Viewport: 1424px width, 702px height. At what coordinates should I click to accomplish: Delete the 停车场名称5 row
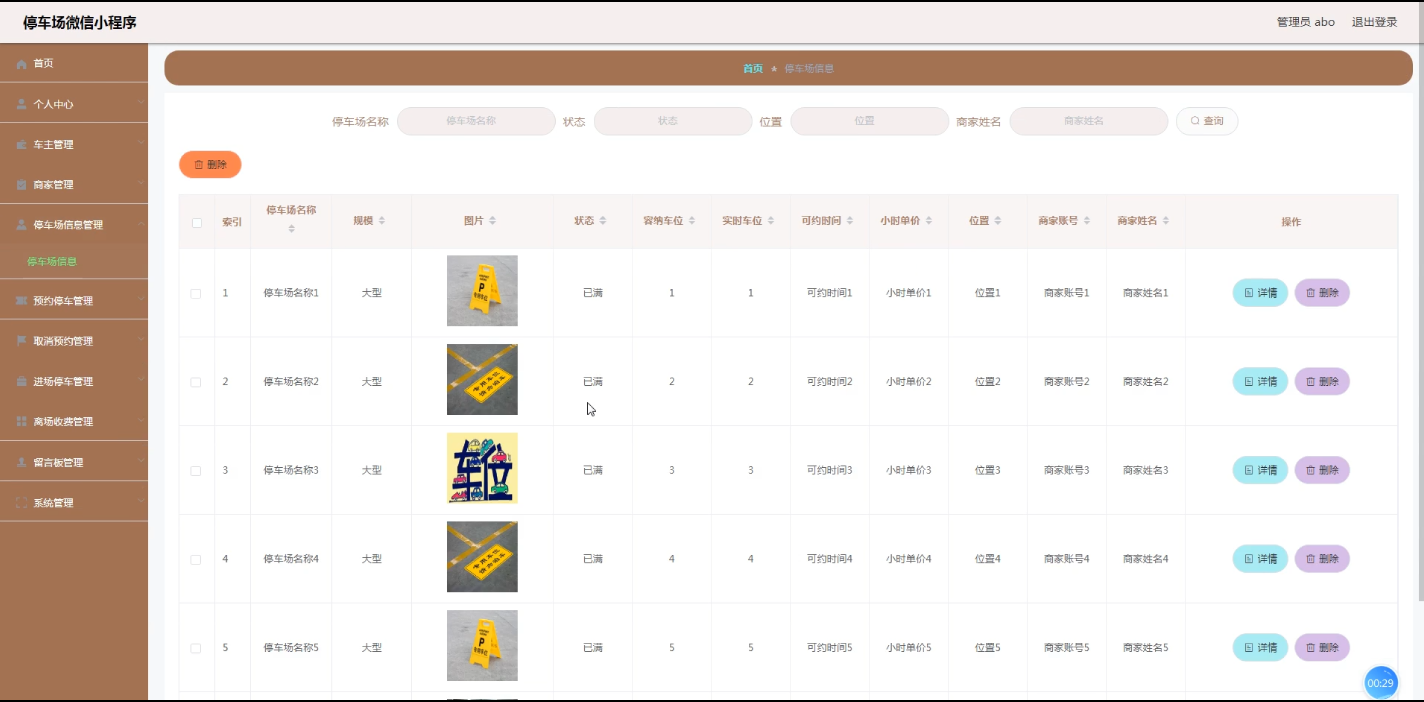1322,647
